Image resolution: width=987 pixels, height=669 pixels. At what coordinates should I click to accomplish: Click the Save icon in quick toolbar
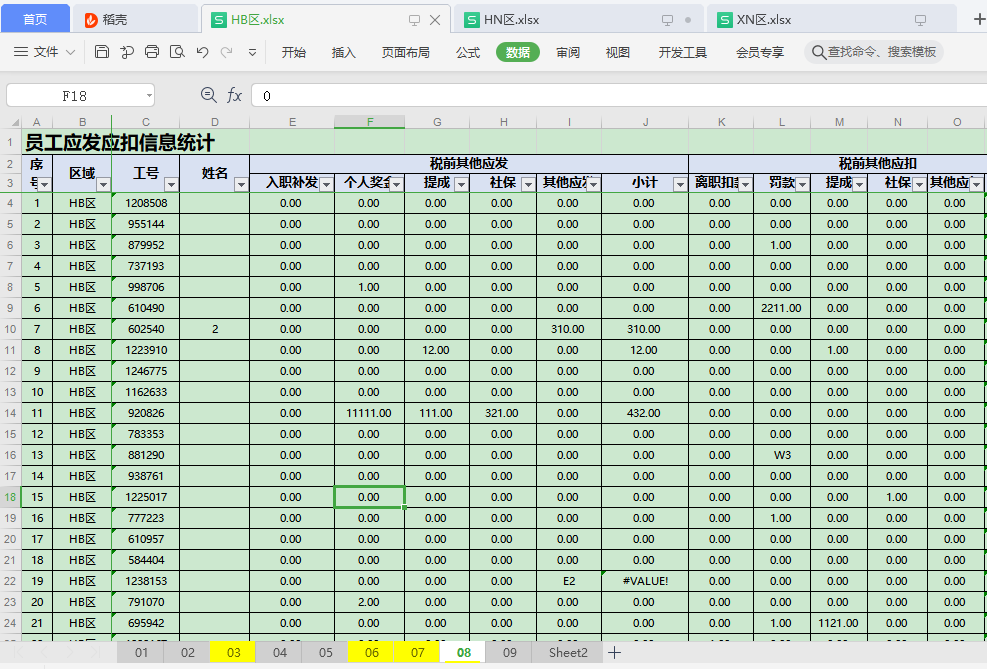click(x=101, y=52)
